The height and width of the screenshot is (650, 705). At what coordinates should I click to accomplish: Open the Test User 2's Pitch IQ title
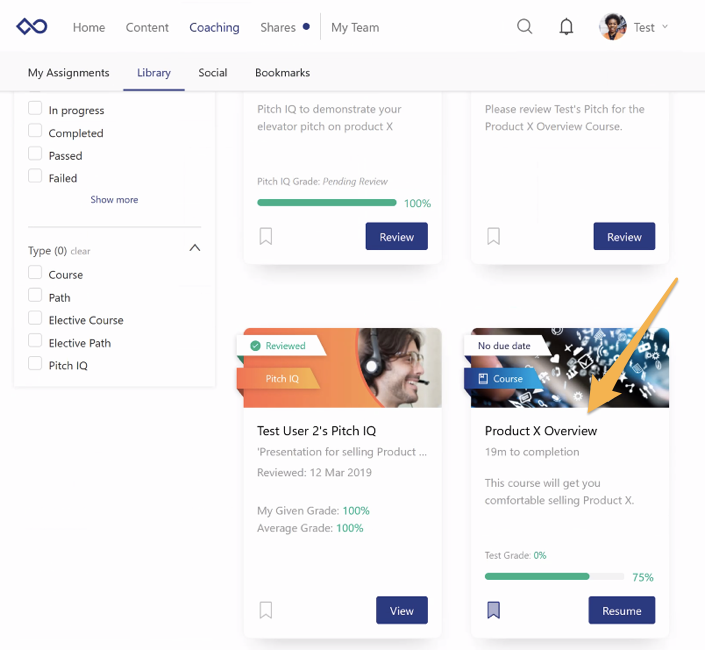click(317, 431)
